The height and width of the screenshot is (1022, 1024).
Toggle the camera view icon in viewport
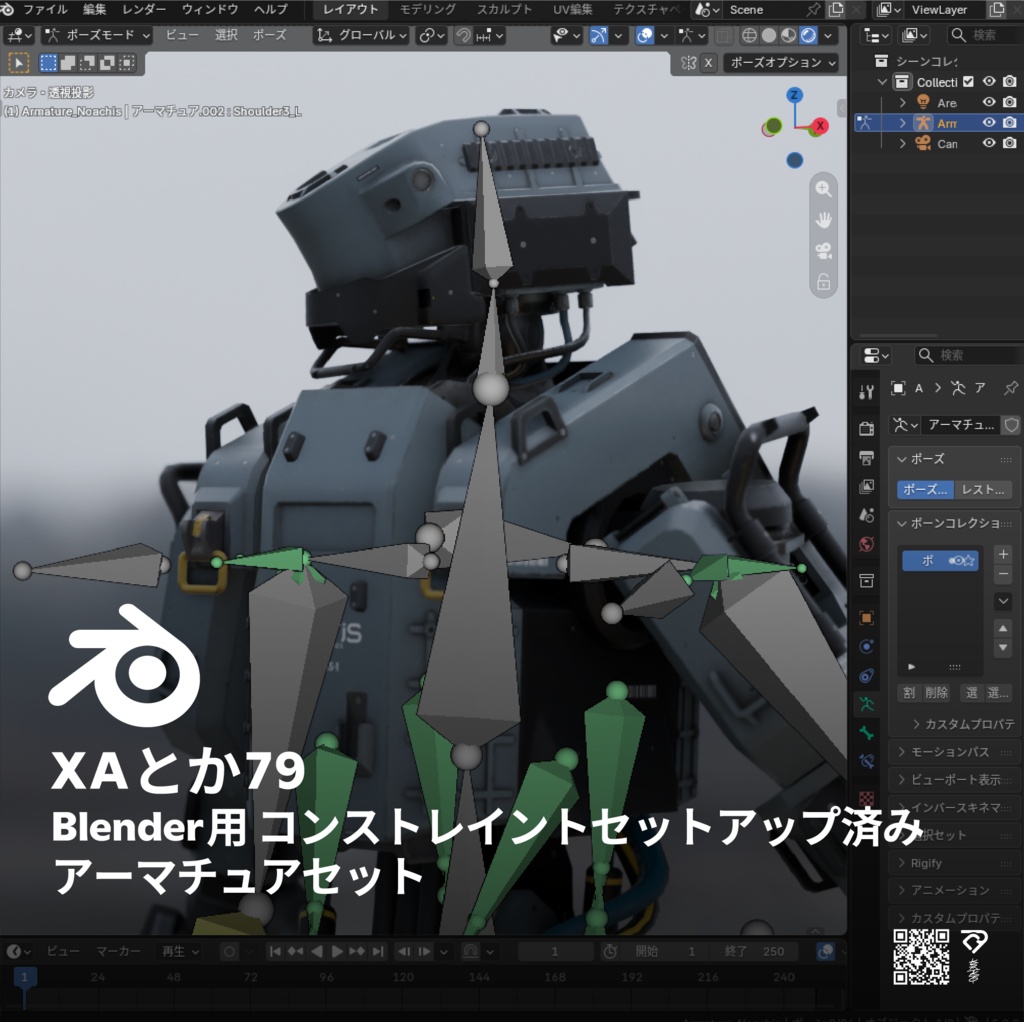pos(824,251)
